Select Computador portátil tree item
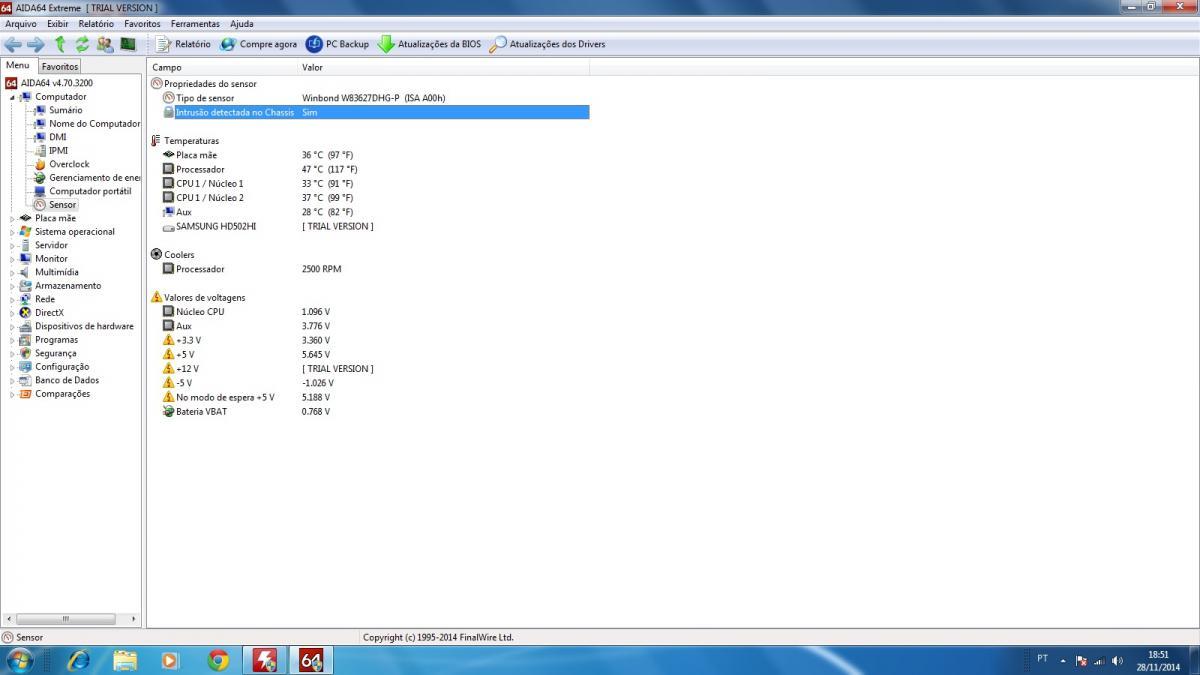Image resolution: width=1200 pixels, height=675 pixels. point(82,191)
